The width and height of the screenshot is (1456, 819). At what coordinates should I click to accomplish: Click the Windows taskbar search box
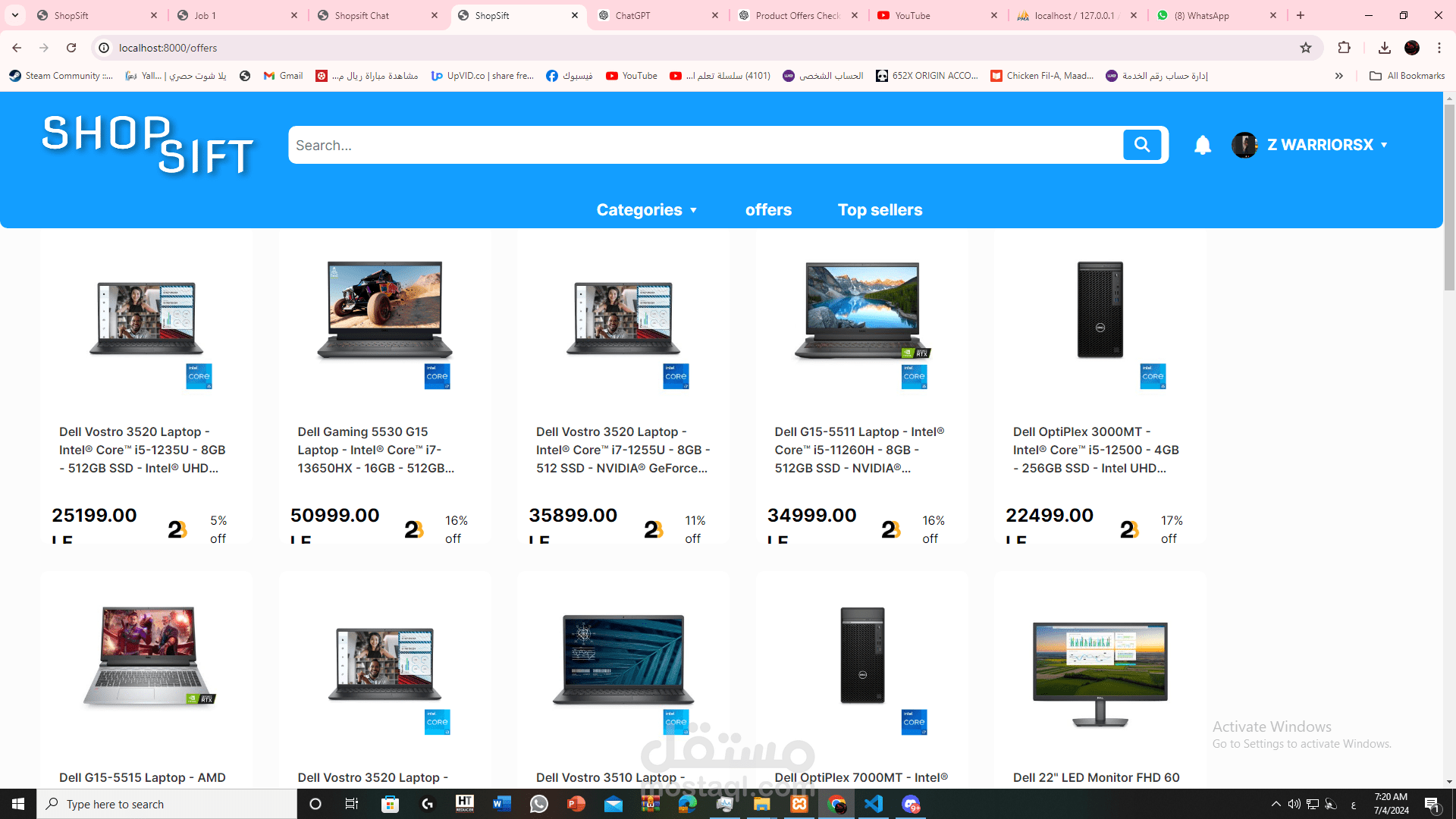[x=167, y=804]
